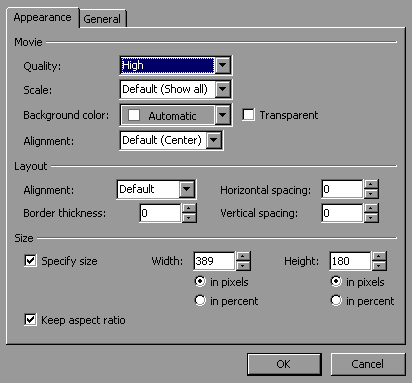Click the Width field showing 389

tap(214, 261)
